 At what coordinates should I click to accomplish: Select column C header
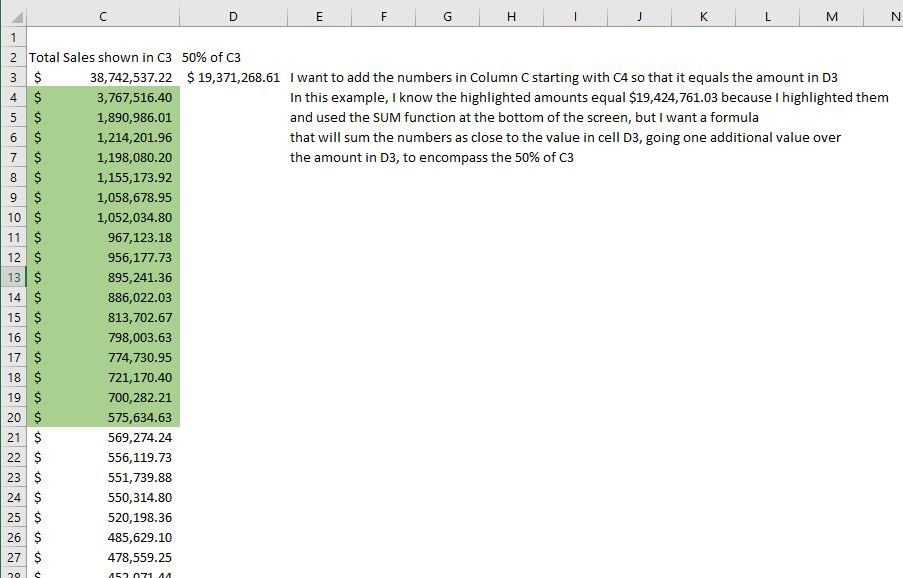point(103,16)
